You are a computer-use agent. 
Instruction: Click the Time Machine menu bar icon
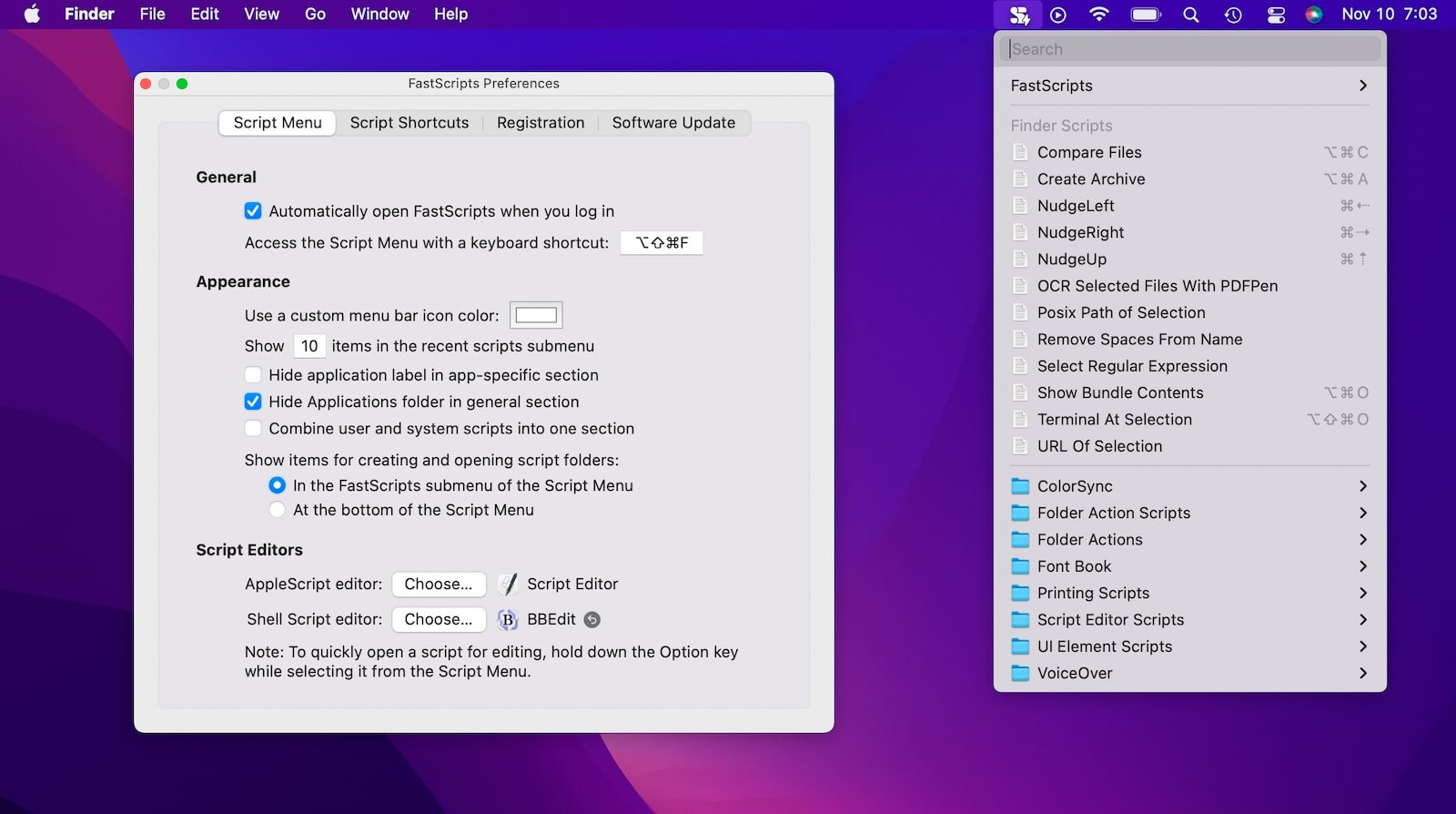1233,15
